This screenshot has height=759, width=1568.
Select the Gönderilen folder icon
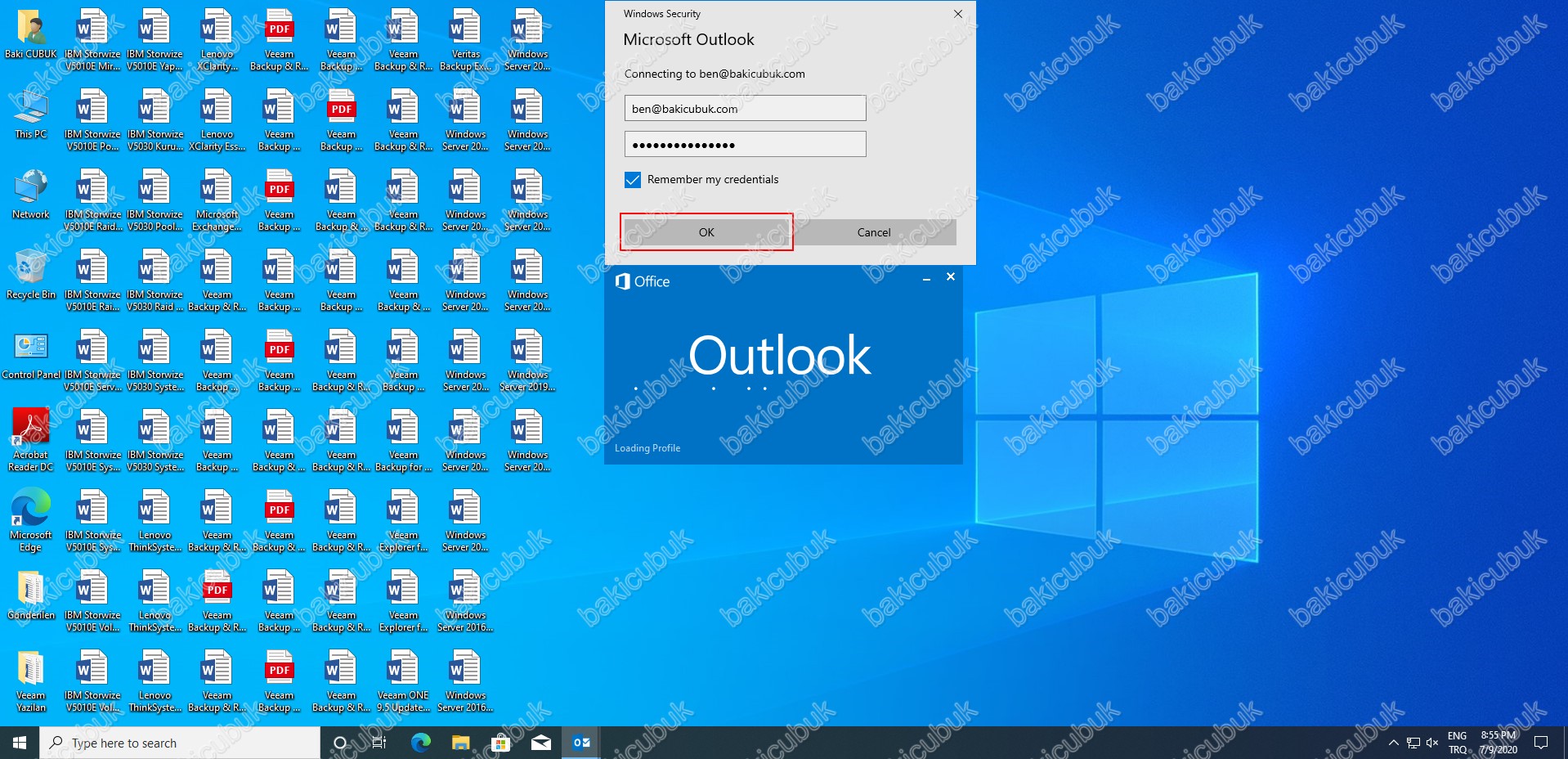[x=31, y=595]
